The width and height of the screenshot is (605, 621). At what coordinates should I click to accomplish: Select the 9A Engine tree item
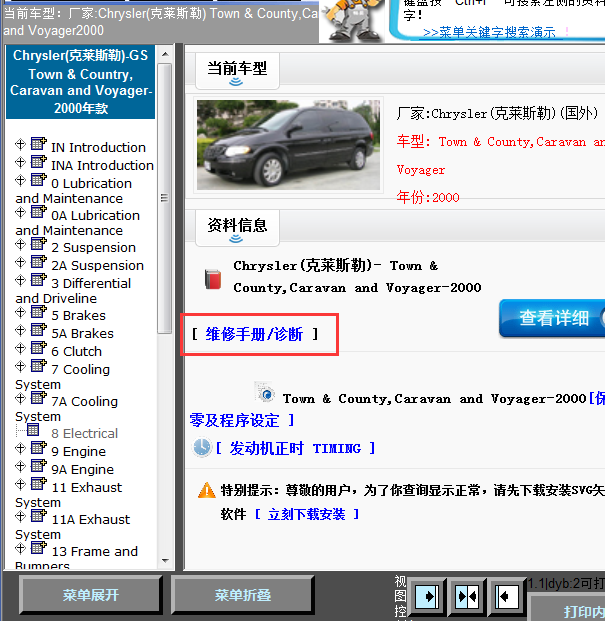pos(82,469)
